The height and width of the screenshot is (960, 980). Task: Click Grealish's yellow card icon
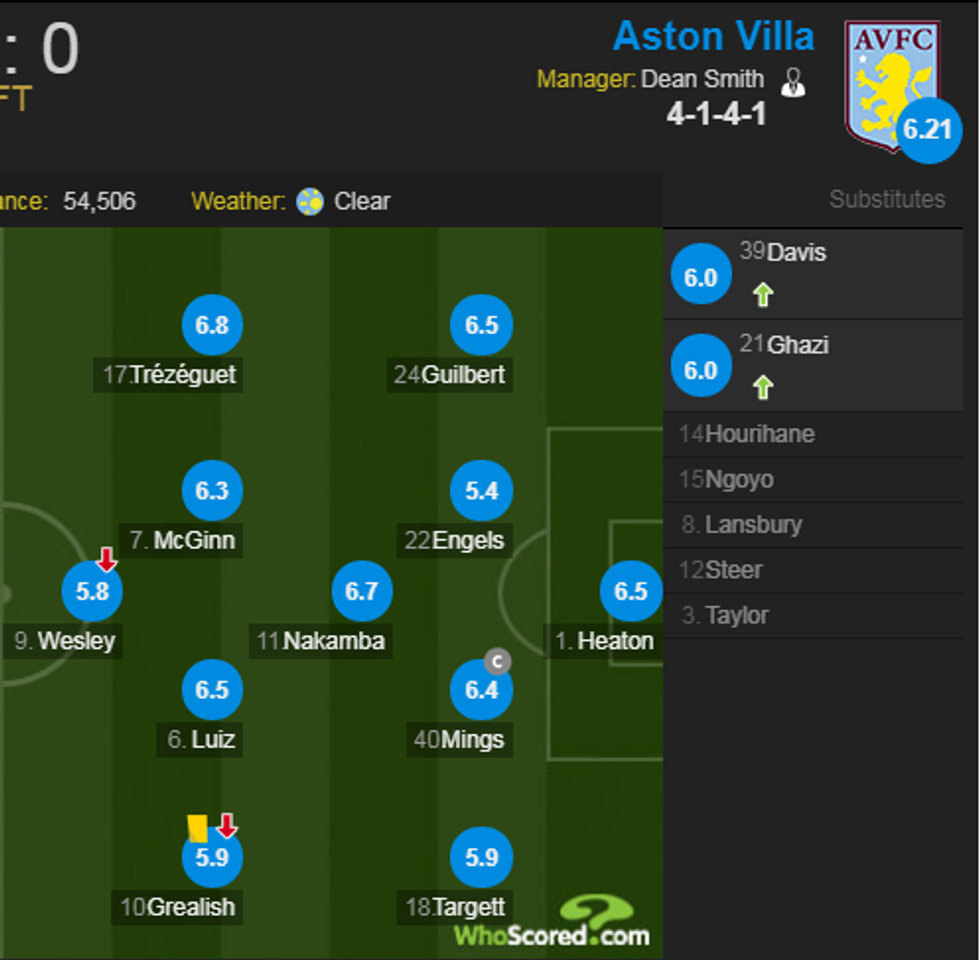click(197, 827)
